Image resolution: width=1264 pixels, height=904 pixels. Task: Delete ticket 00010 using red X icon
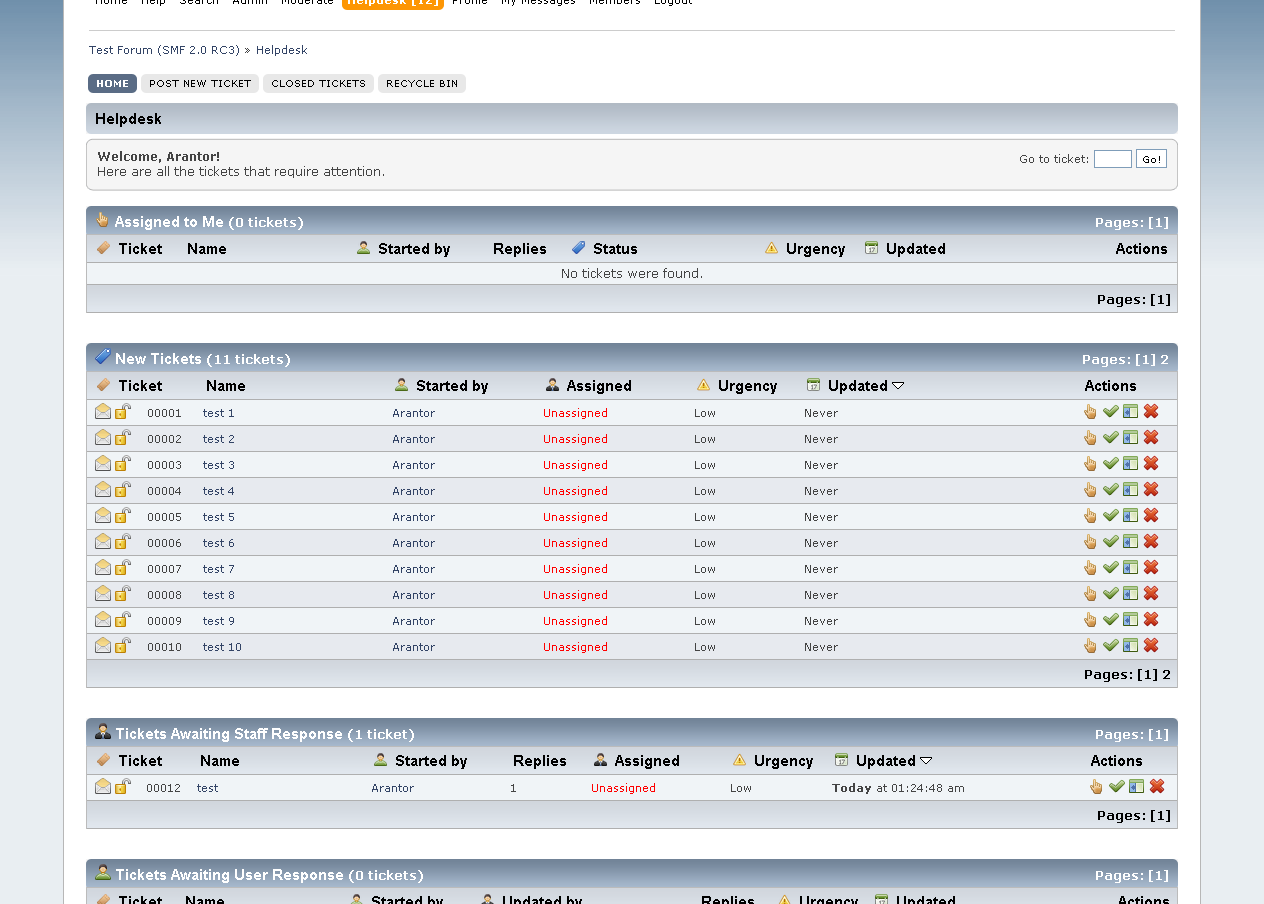pos(1151,645)
